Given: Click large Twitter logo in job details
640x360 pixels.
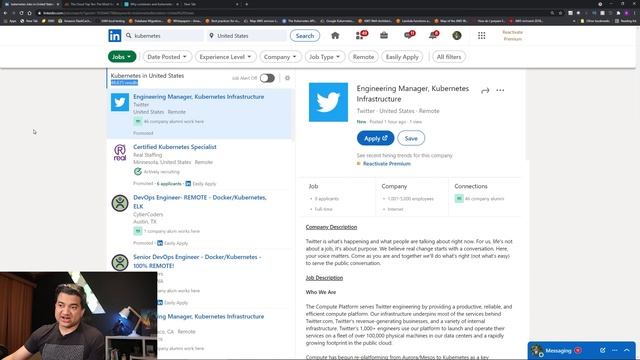Looking at the screenshot, I should [x=328, y=102].
